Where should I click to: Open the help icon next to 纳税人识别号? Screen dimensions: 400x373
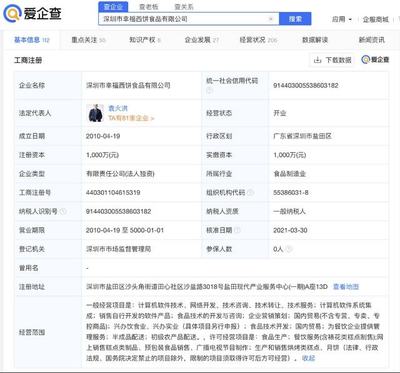click(x=63, y=211)
